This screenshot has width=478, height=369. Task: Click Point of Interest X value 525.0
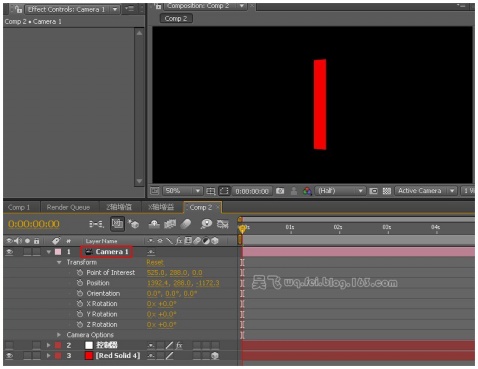(x=156, y=273)
